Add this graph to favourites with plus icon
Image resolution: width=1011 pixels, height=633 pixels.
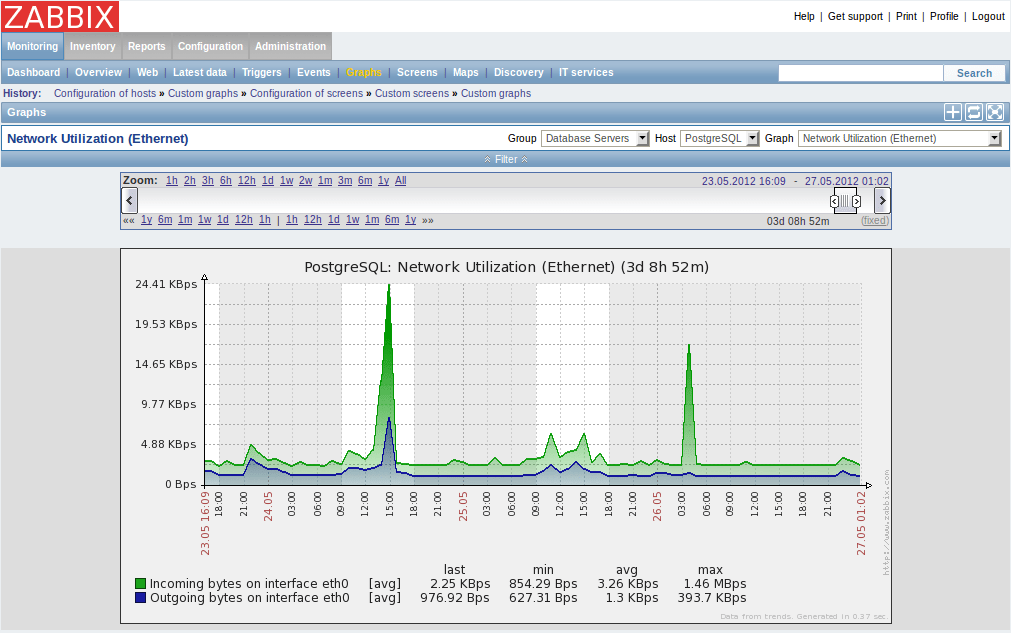[x=952, y=112]
